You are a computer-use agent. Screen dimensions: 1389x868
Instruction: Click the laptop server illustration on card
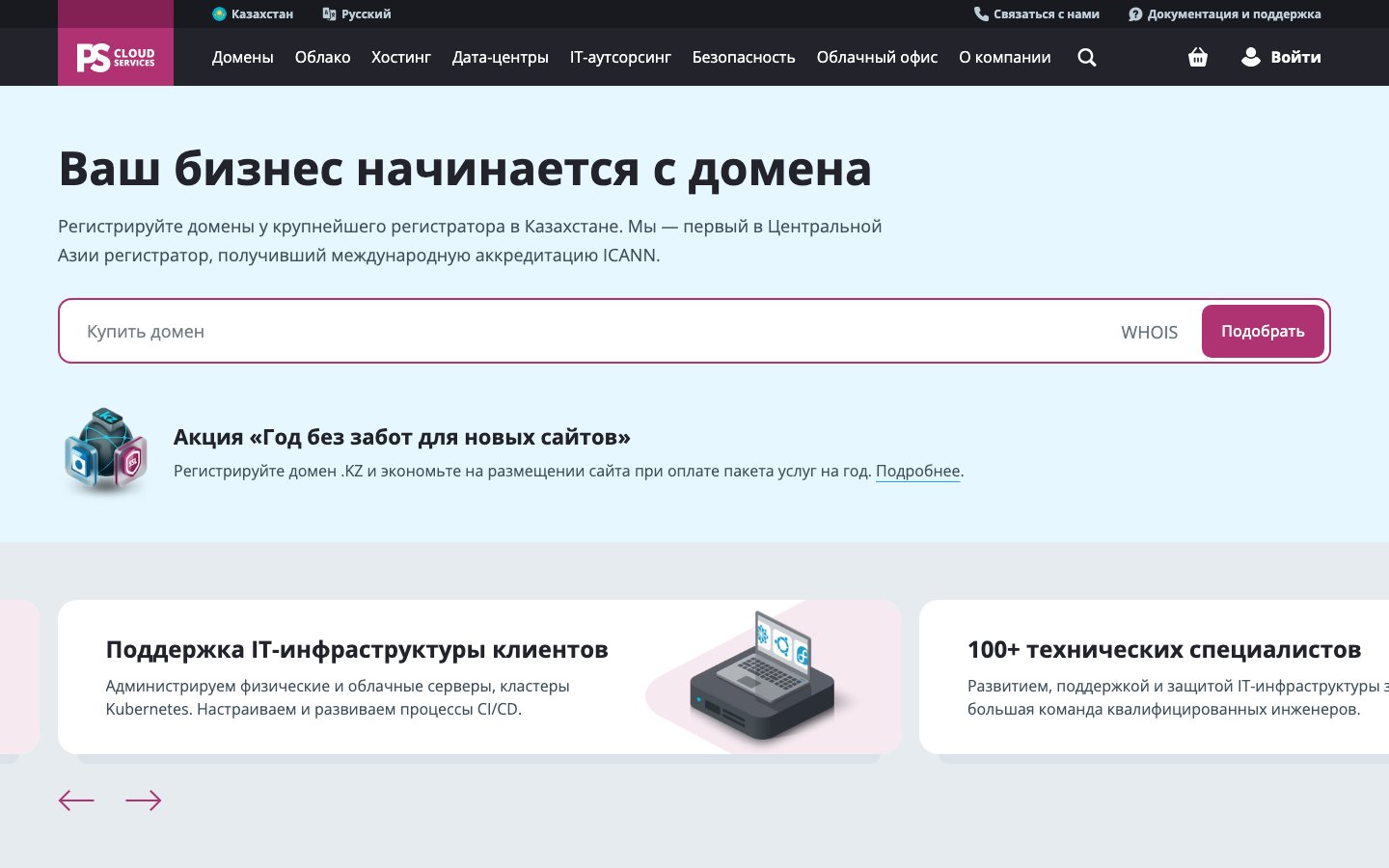pyautogui.click(x=762, y=676)
